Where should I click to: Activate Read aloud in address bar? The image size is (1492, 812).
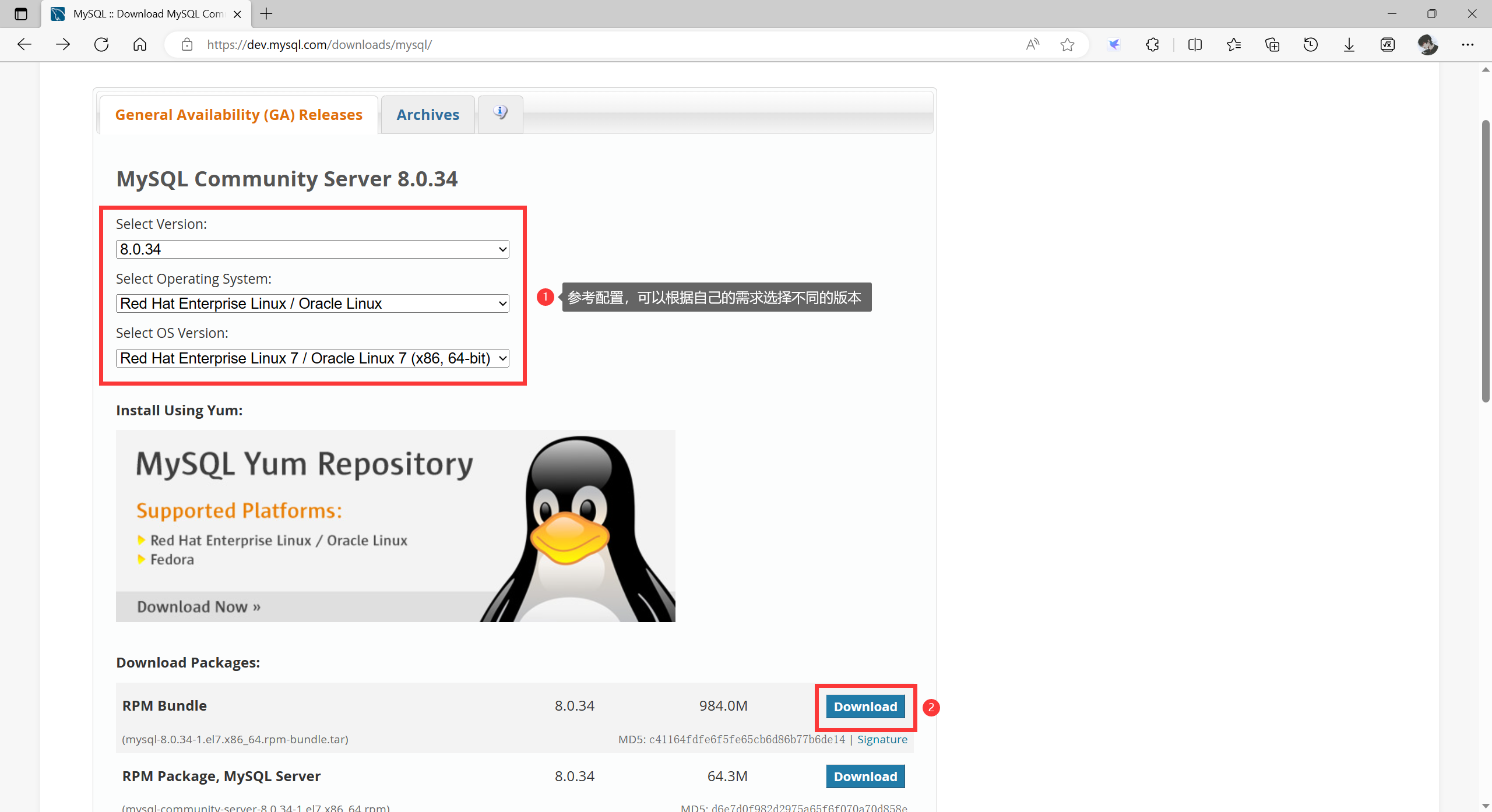1032,44
